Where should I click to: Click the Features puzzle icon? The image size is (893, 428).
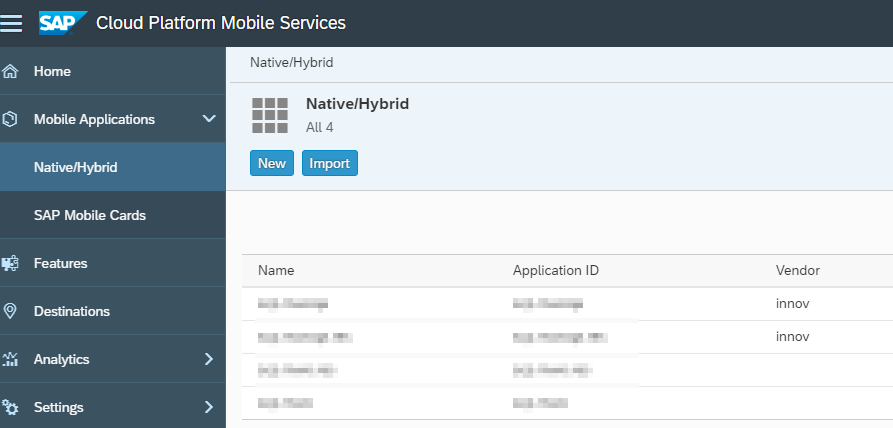point(11,264)
